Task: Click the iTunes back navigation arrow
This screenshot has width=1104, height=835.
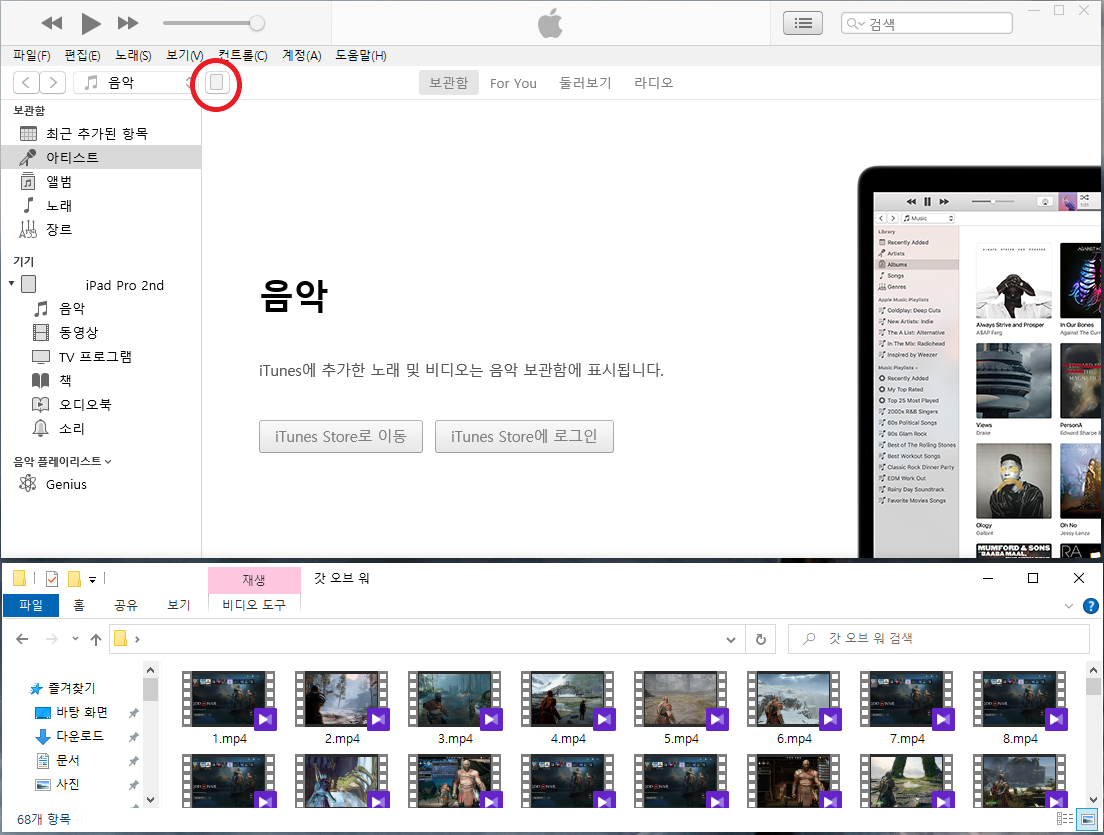Action: (26, 82)
